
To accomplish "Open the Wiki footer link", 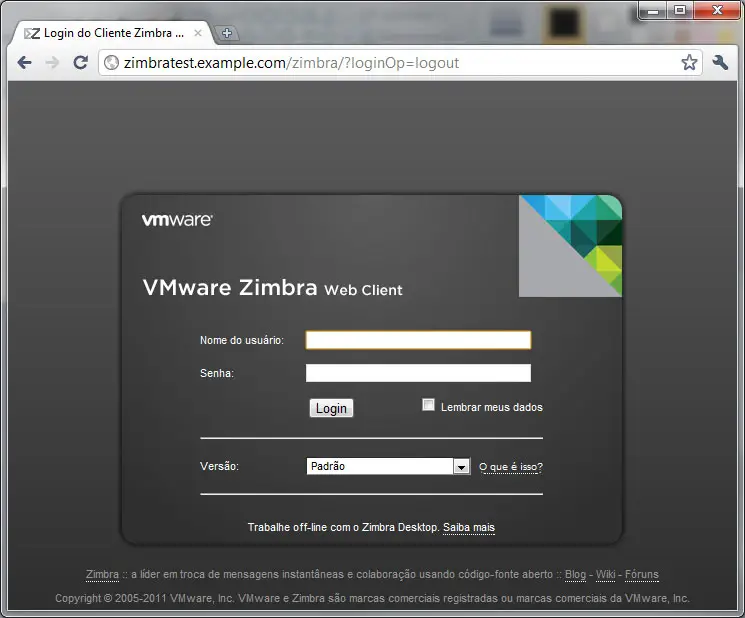I will pyautogui.click(x=605, y=574).
